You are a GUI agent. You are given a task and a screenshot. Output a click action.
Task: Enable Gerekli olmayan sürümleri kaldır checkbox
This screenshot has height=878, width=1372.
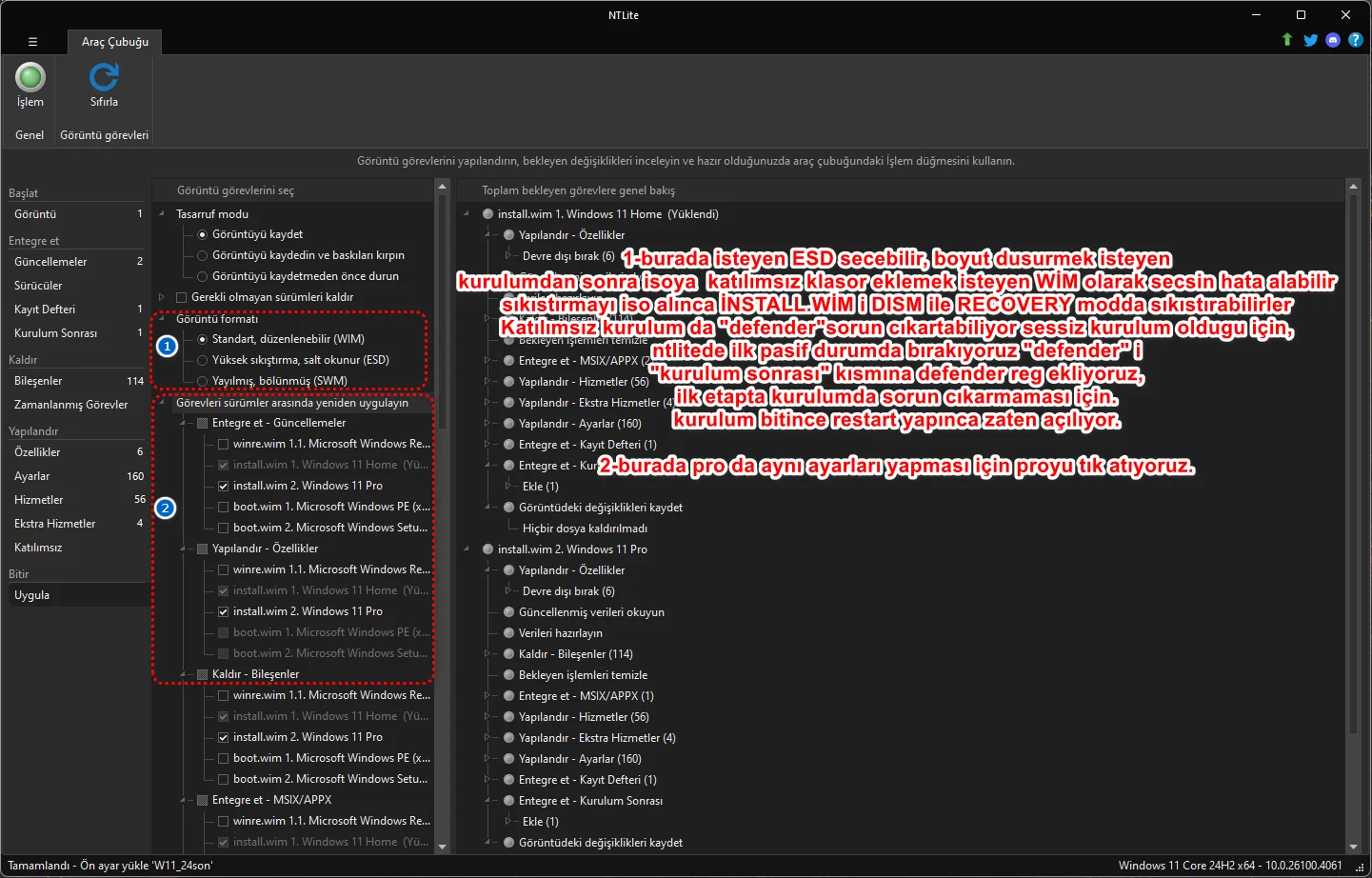(x=181, y=297)
